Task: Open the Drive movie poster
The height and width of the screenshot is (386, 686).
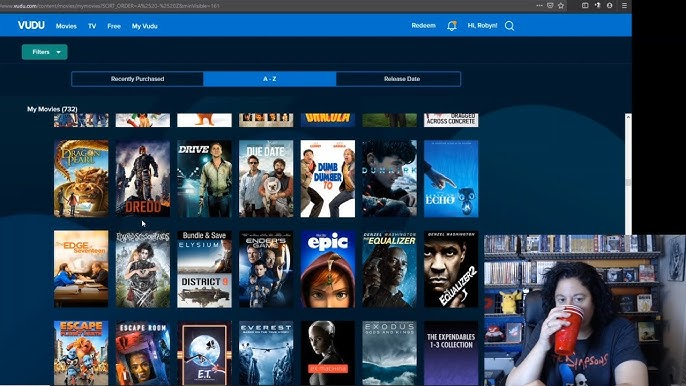Action: (204, 179)
